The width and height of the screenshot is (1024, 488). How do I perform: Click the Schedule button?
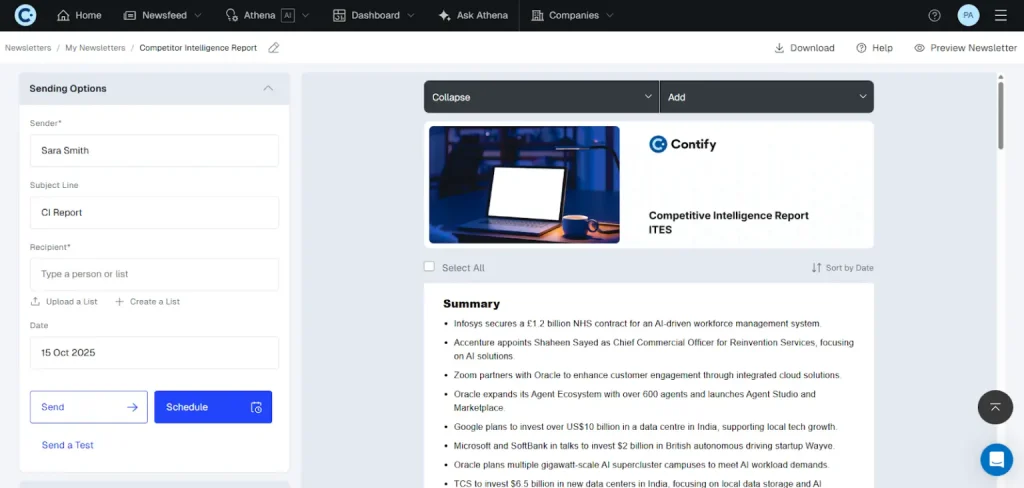coord(213,407)
